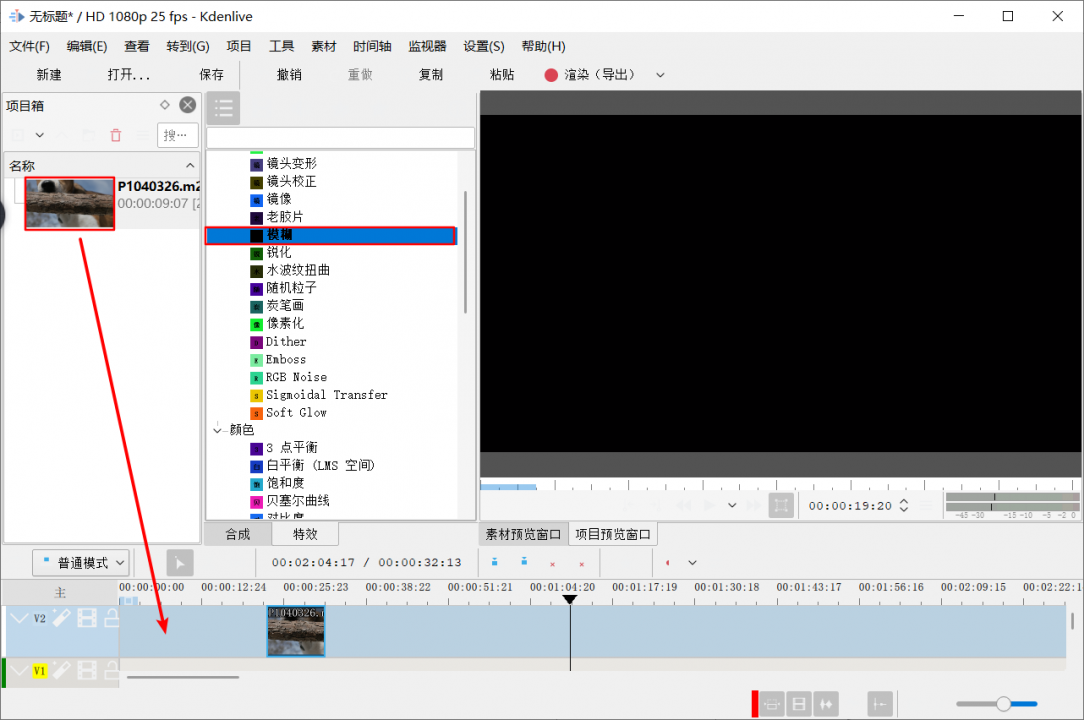This screenshot has width=1084, height=720.
Task: Collapse the 颜色 effects category
Action: click(x=218, y=430)
